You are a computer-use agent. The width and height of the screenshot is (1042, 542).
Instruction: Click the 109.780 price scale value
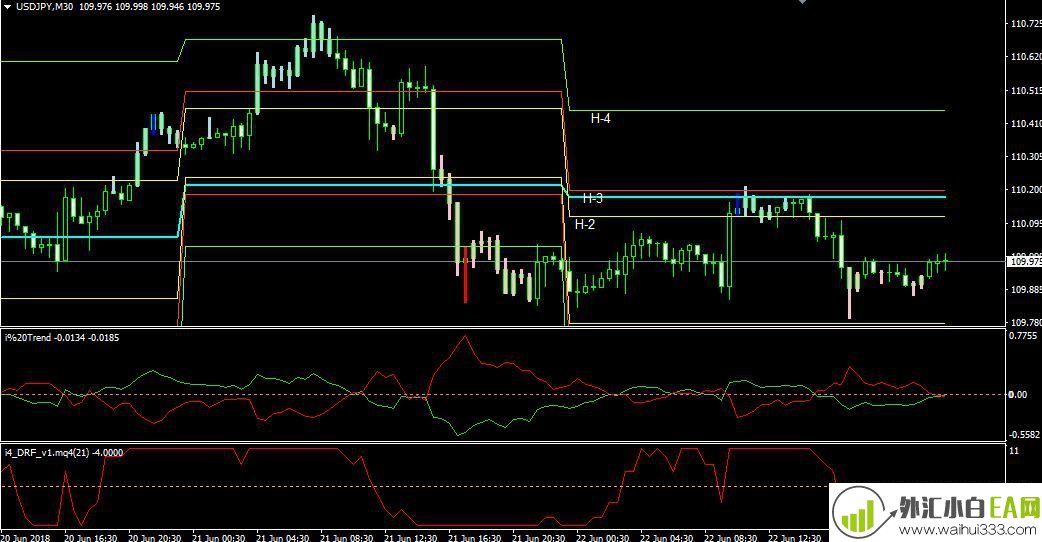point(1025,323)
